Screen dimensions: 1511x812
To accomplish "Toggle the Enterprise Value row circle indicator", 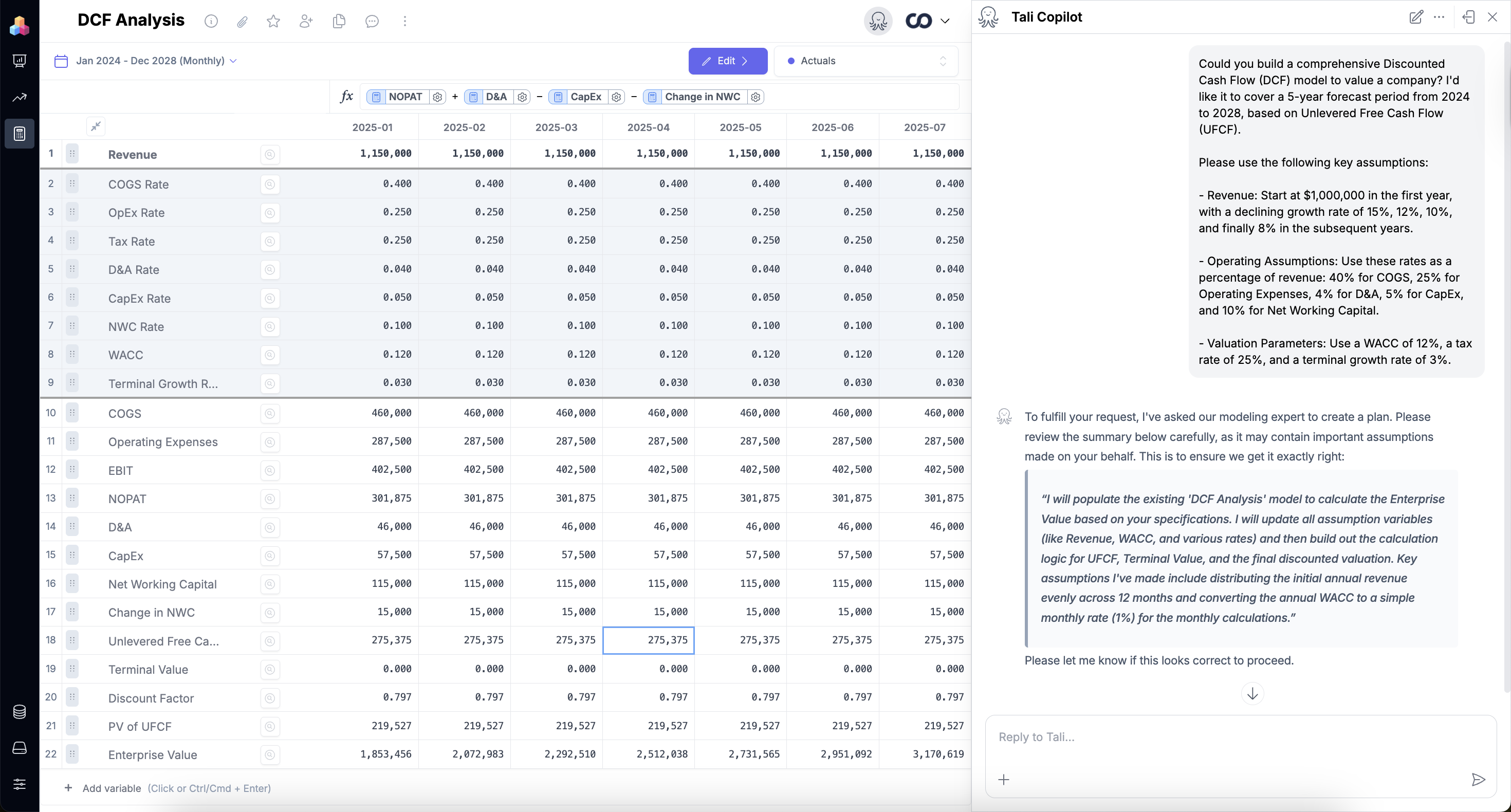I will [x=270, y=754].
